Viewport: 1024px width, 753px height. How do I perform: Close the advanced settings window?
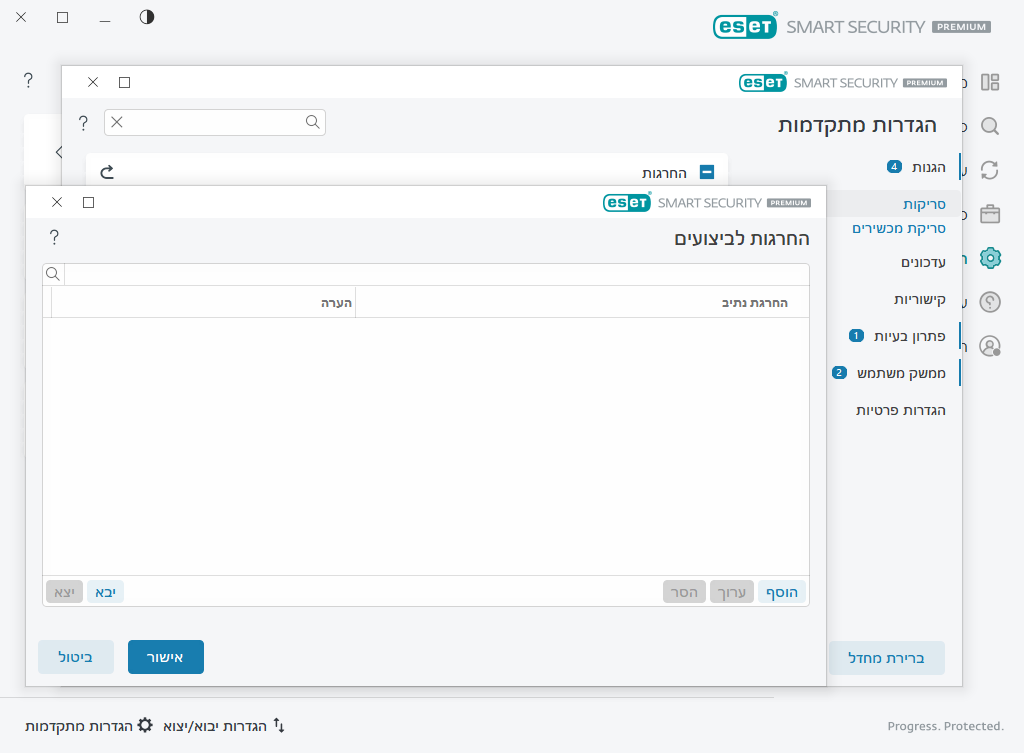pyautogui.click(x=93, y=82)
